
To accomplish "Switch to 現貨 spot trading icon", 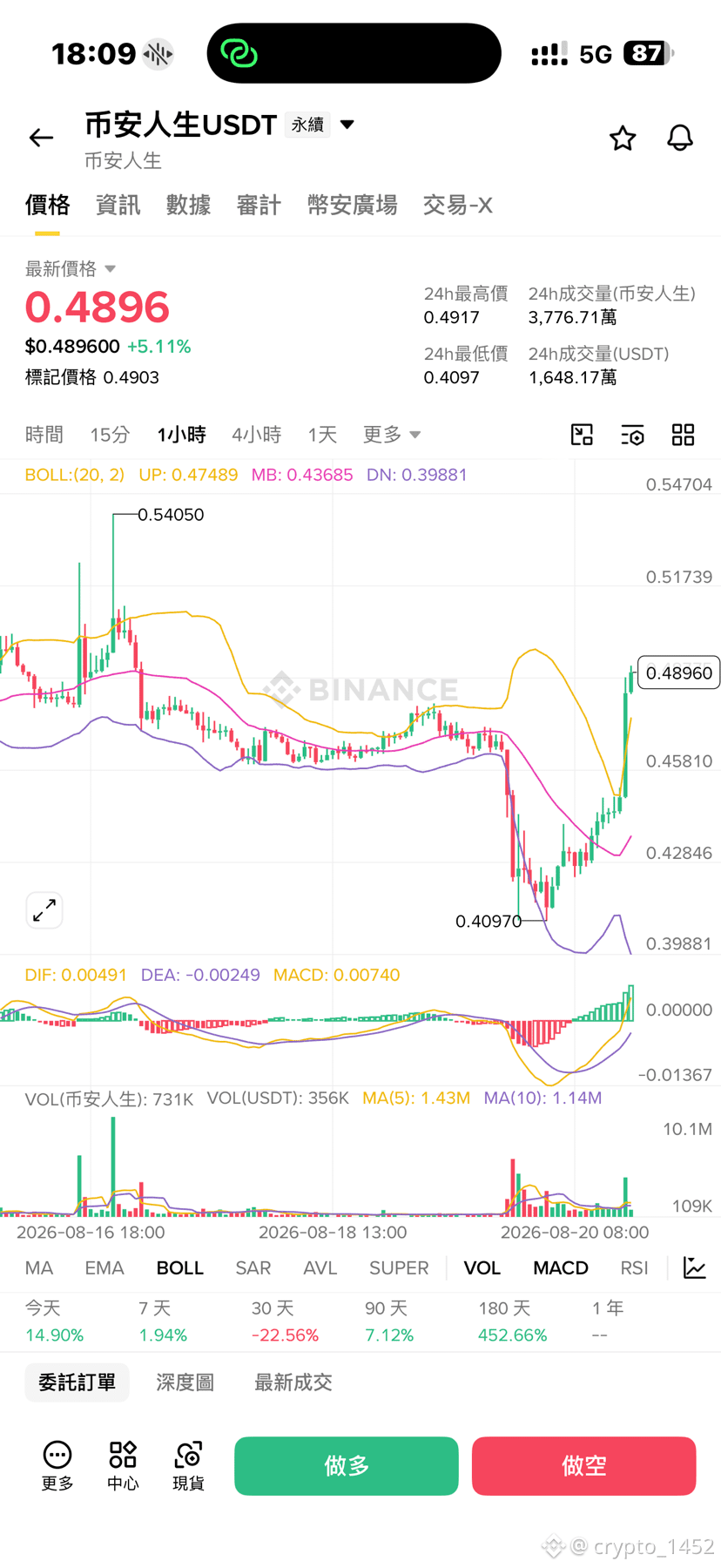I will (188, 1465).
